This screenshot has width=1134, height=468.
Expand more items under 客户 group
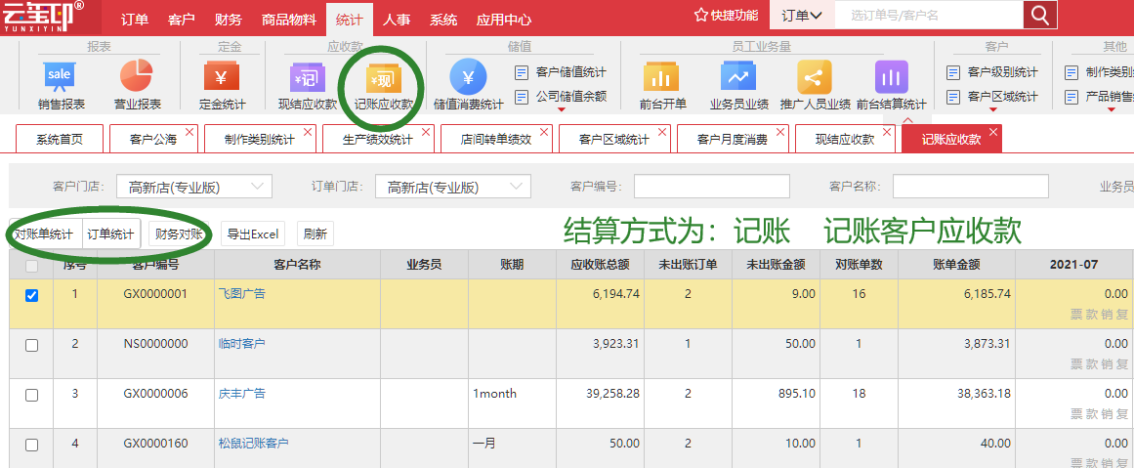click(992, 110)
